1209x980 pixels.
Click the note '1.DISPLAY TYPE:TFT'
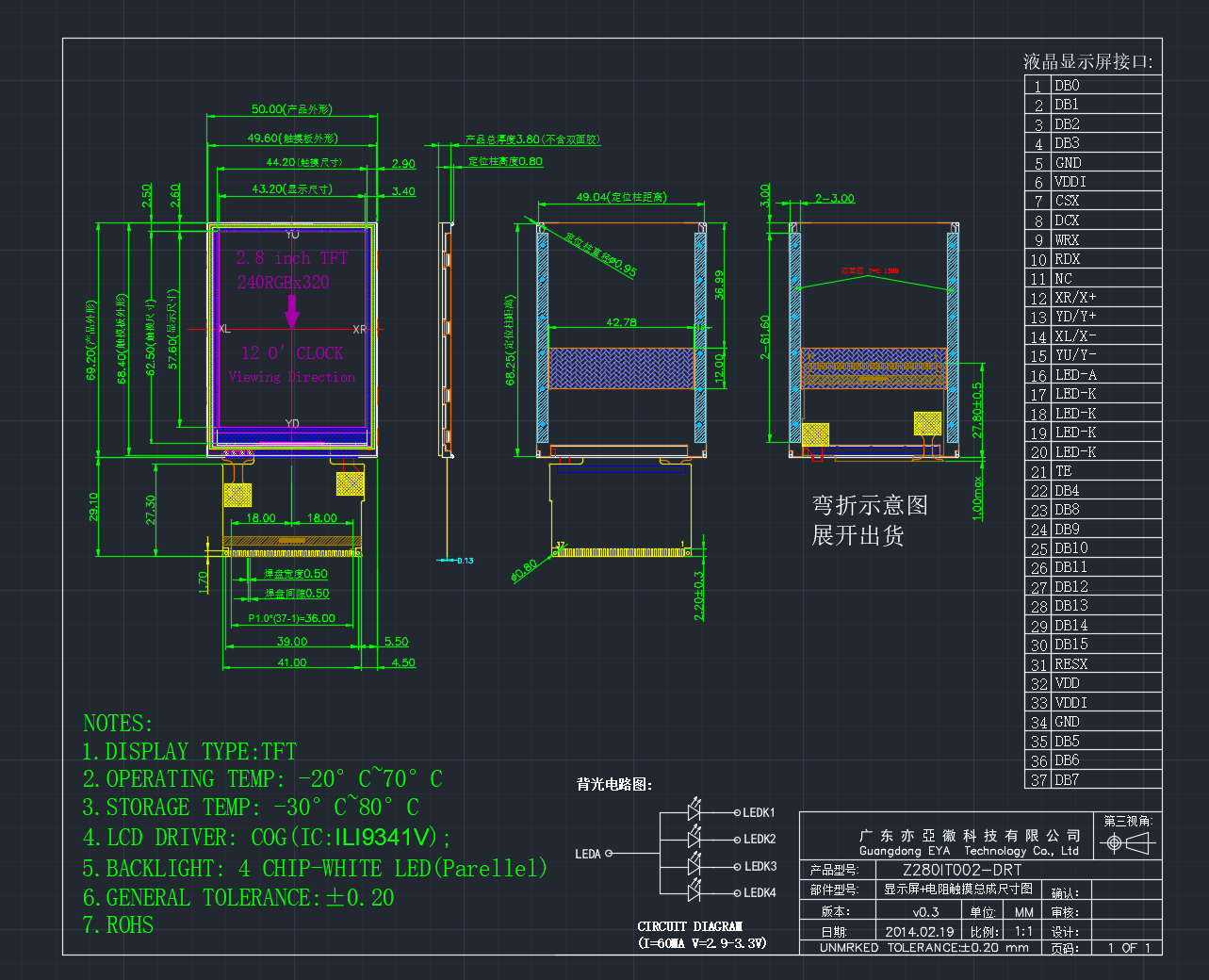[189, 752]
